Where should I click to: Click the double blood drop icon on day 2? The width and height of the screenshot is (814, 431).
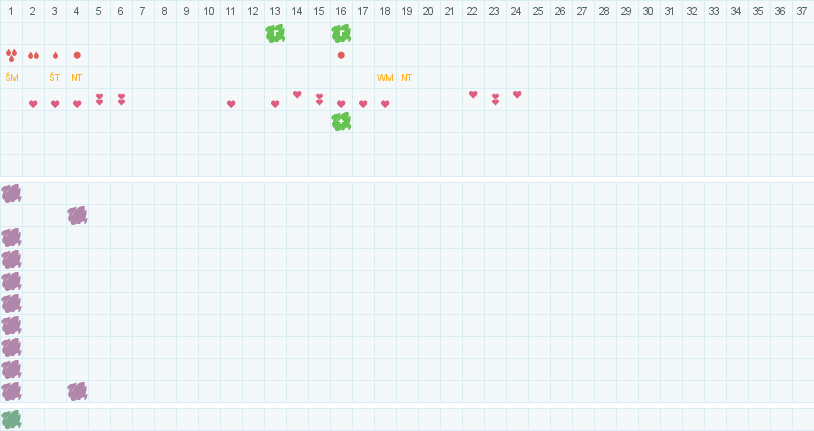[x=33, y=55]
